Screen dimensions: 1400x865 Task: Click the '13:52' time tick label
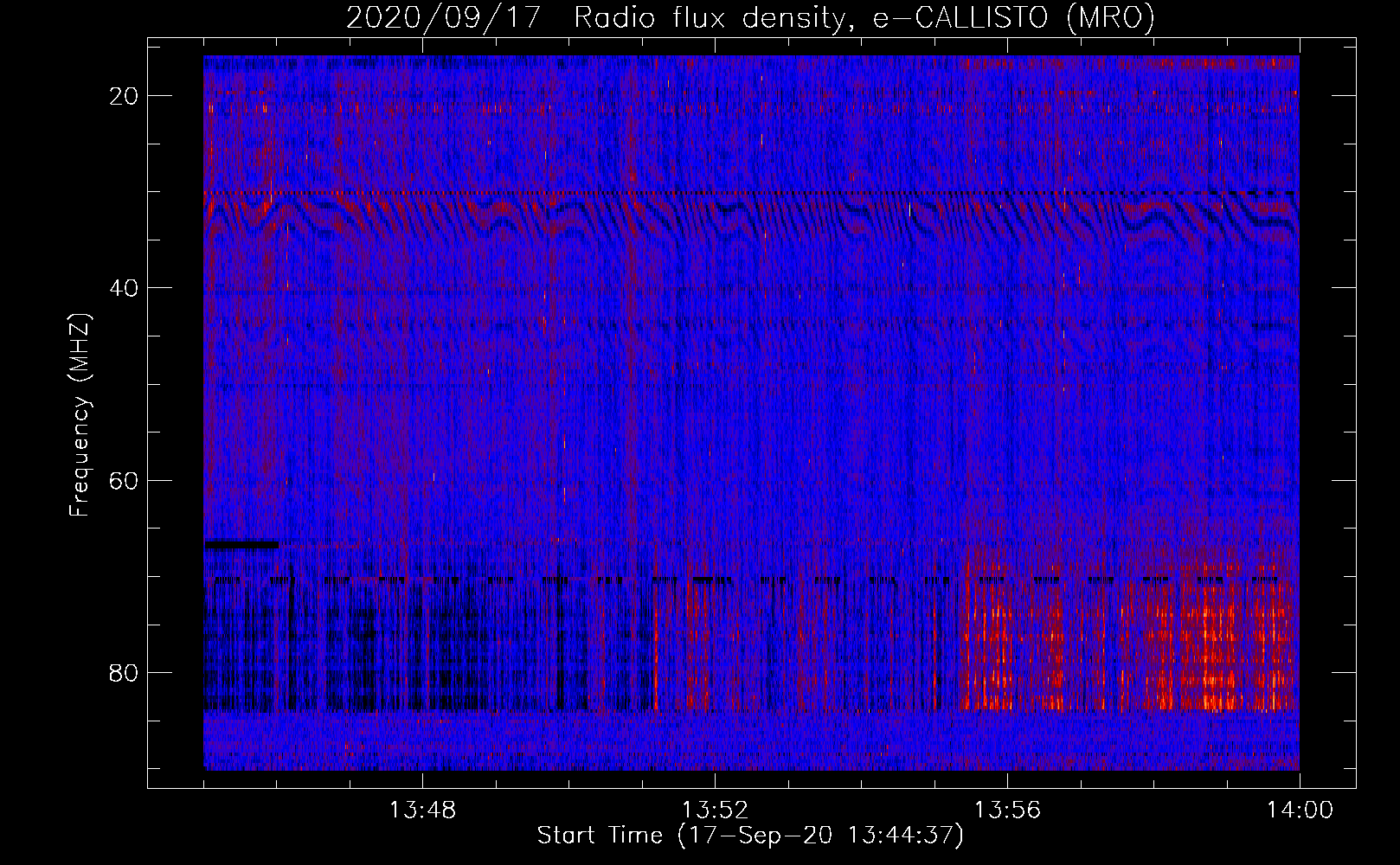(x=715, y=811)
